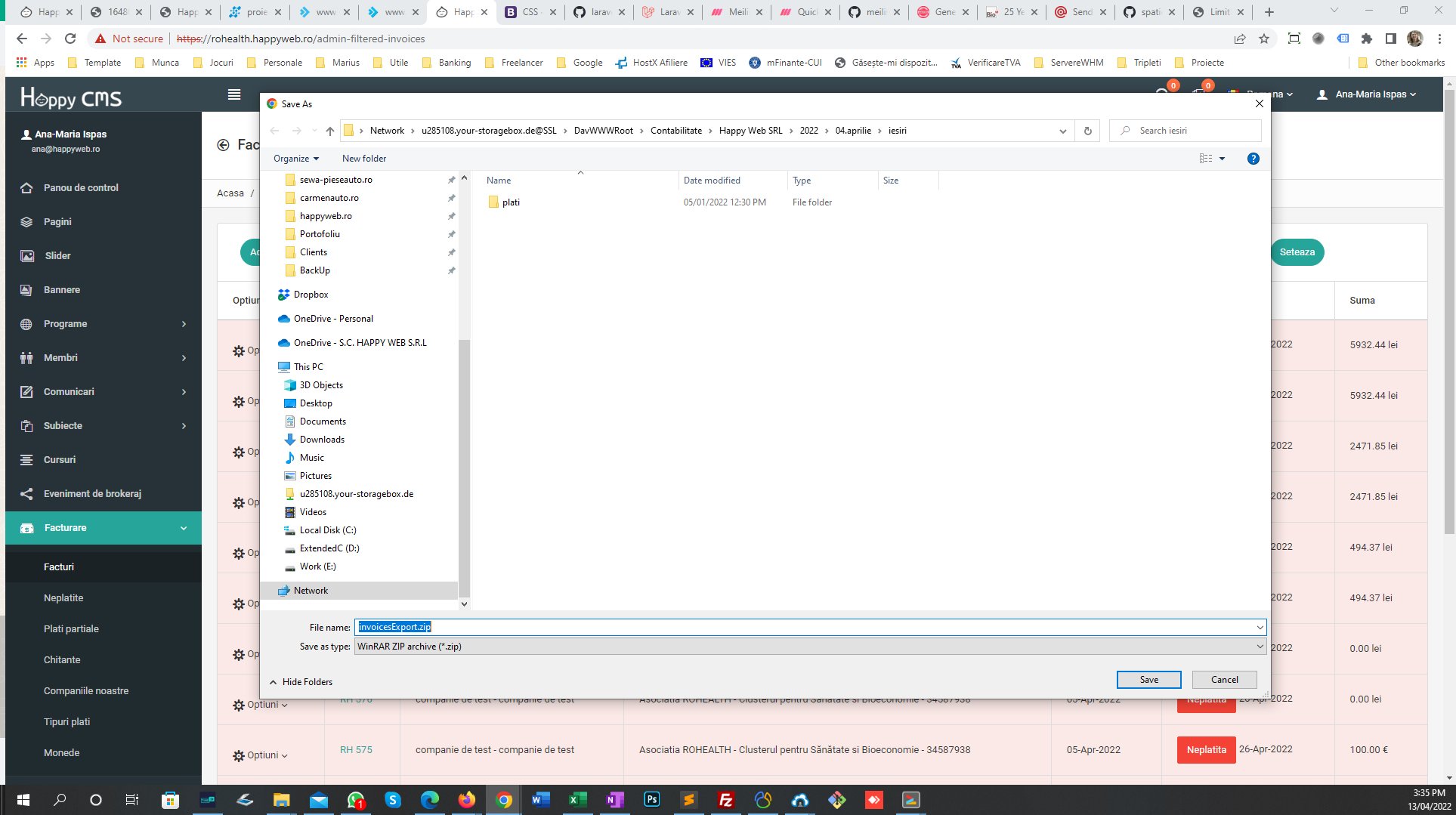This screenshot has width=1456, height=815.
Task: Open a new browser tab
Action: (1269, 12)
